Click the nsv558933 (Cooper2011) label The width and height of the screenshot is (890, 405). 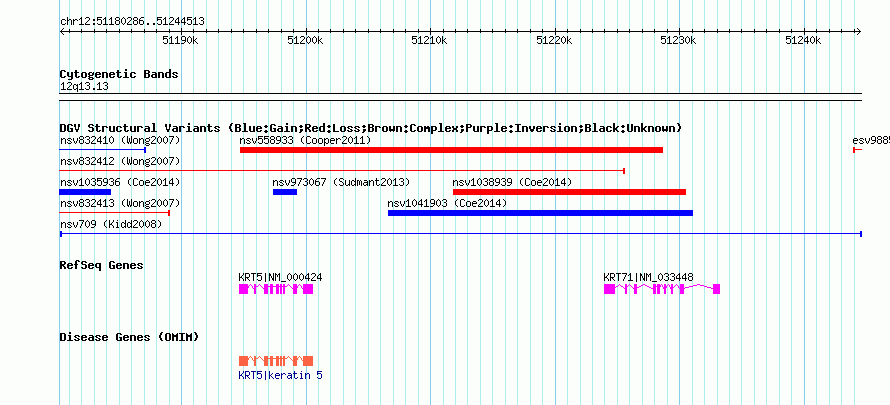point(305,140)
